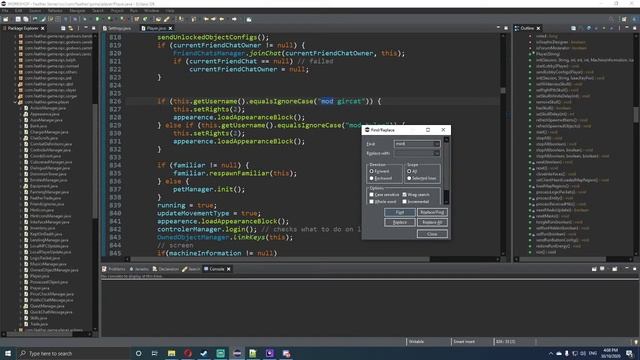Click the Replace with input field

coord(413,153)
